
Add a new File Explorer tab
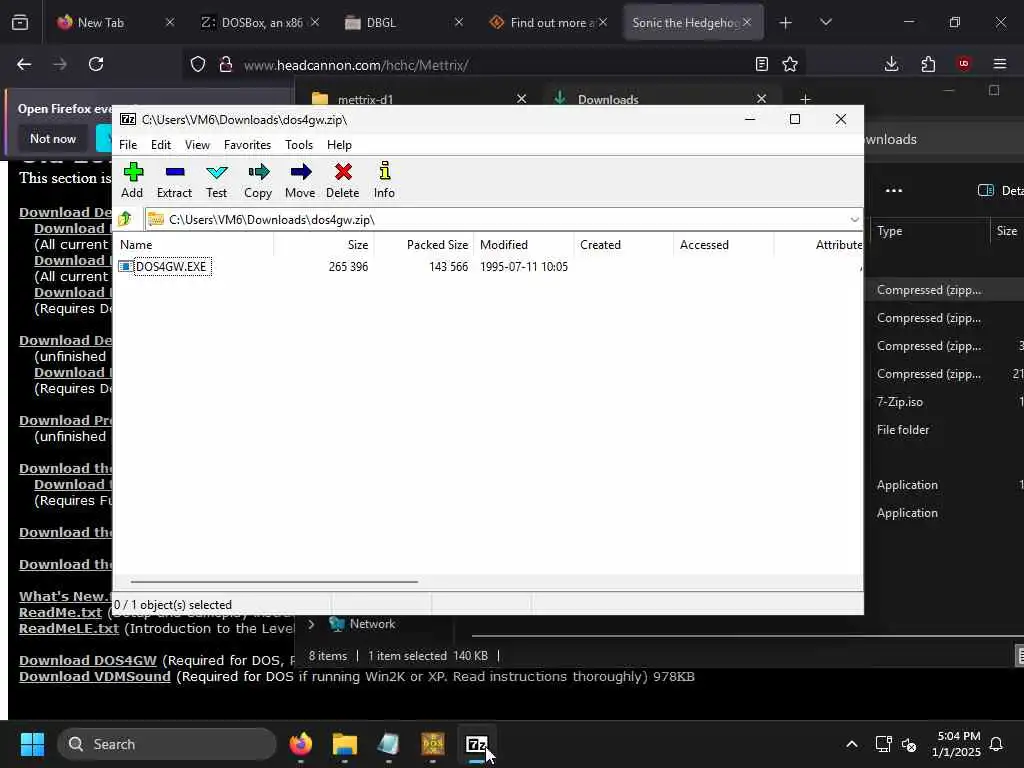805,99
